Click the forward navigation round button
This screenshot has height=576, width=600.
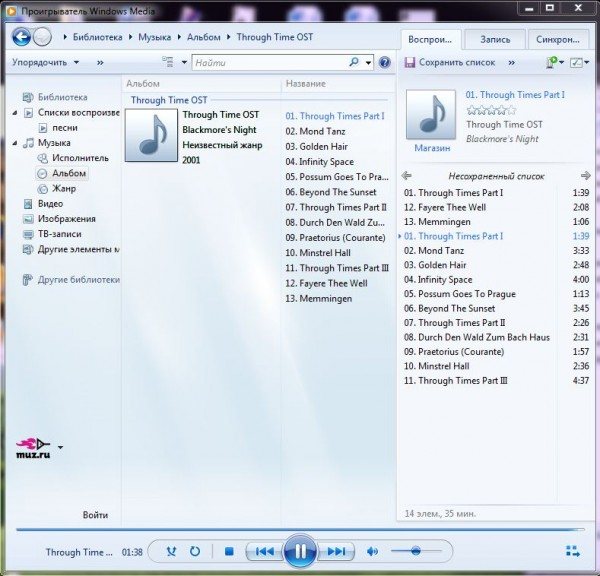pyautogui.click(x=42, y=37)
